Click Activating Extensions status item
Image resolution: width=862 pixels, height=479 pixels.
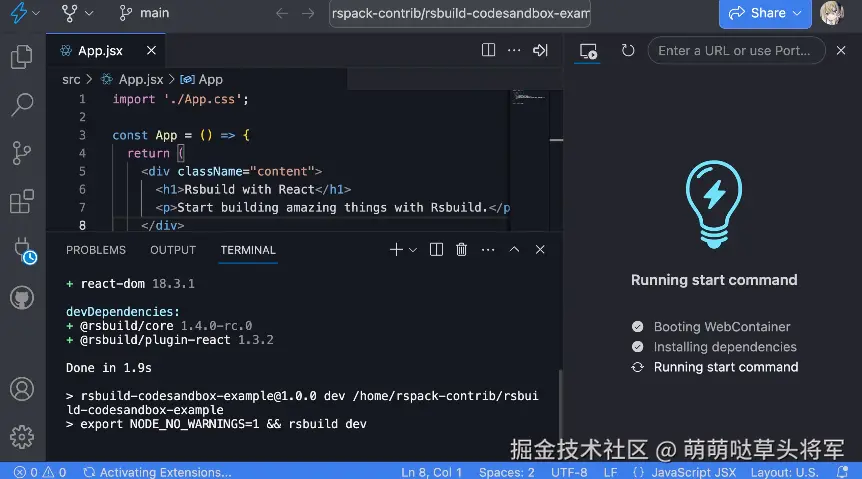pos(157,472)
